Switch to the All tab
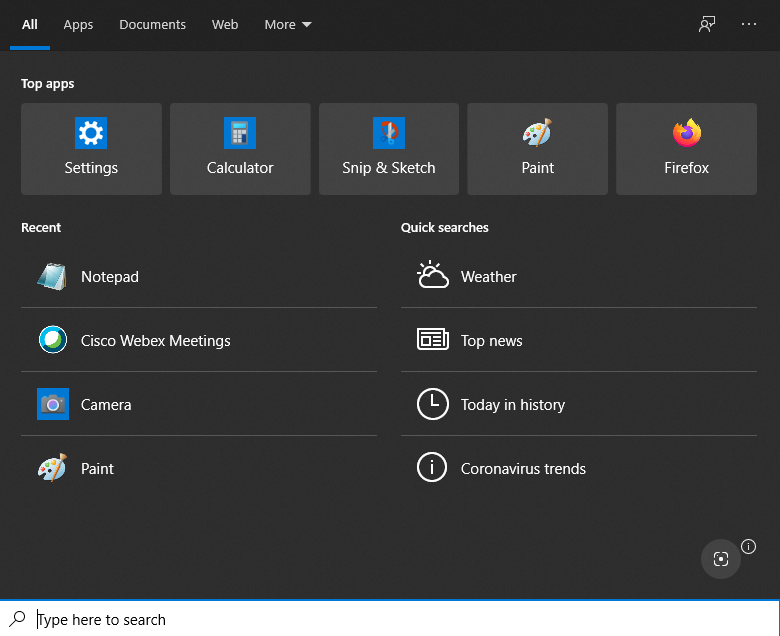Screen dimensions: 780x636 click(30, 24)
